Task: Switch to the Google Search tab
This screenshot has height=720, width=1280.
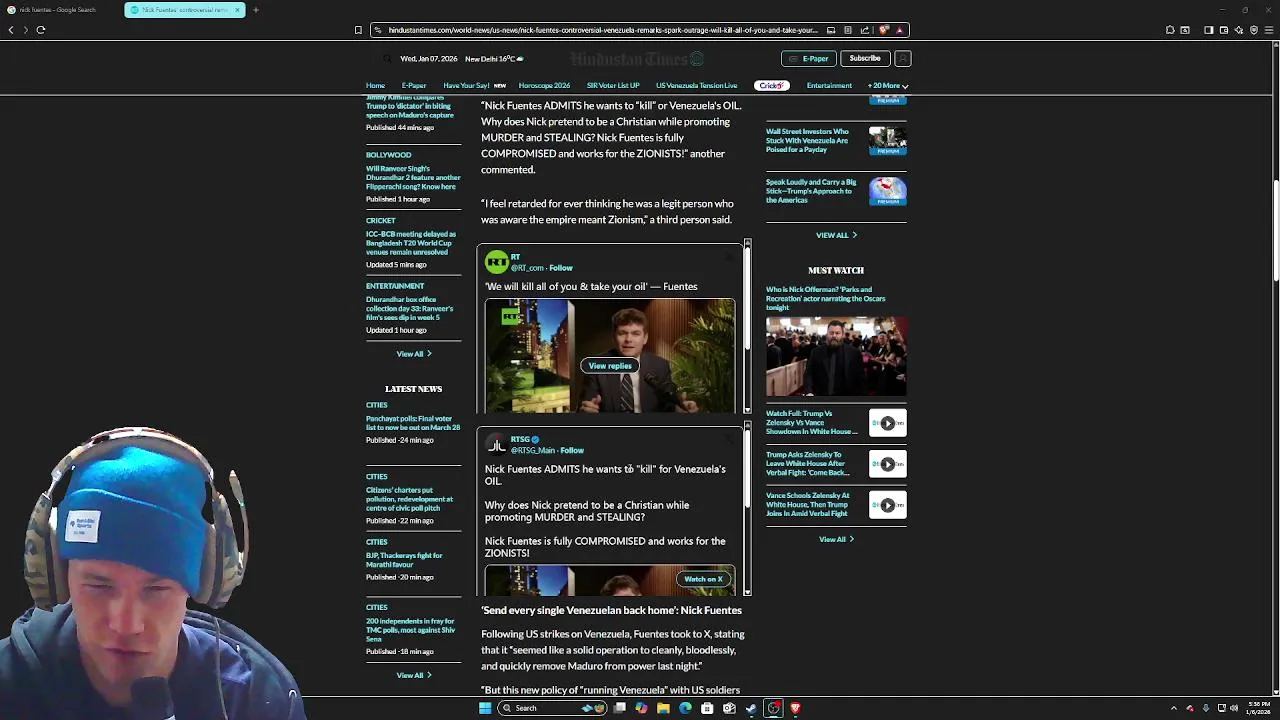Action: click(60, 10)
